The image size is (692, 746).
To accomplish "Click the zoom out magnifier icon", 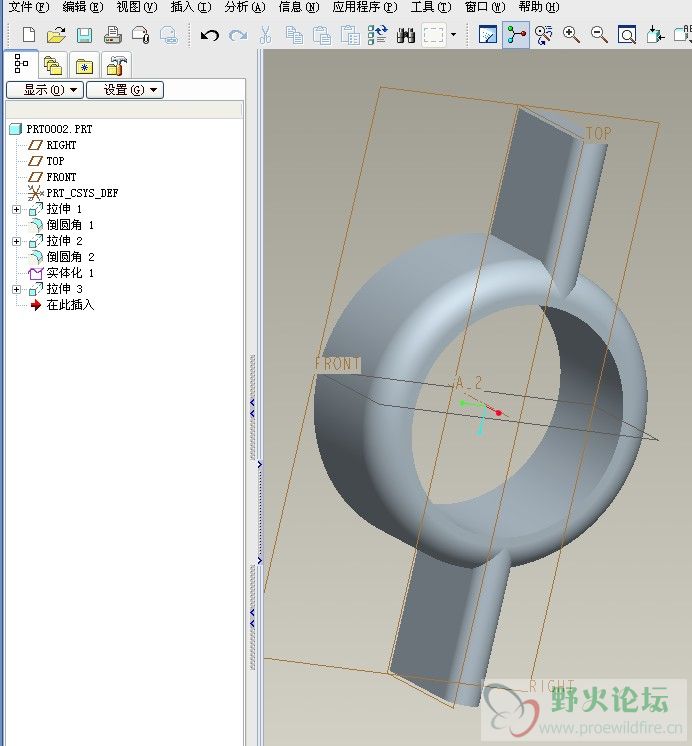I will (599, 35).
